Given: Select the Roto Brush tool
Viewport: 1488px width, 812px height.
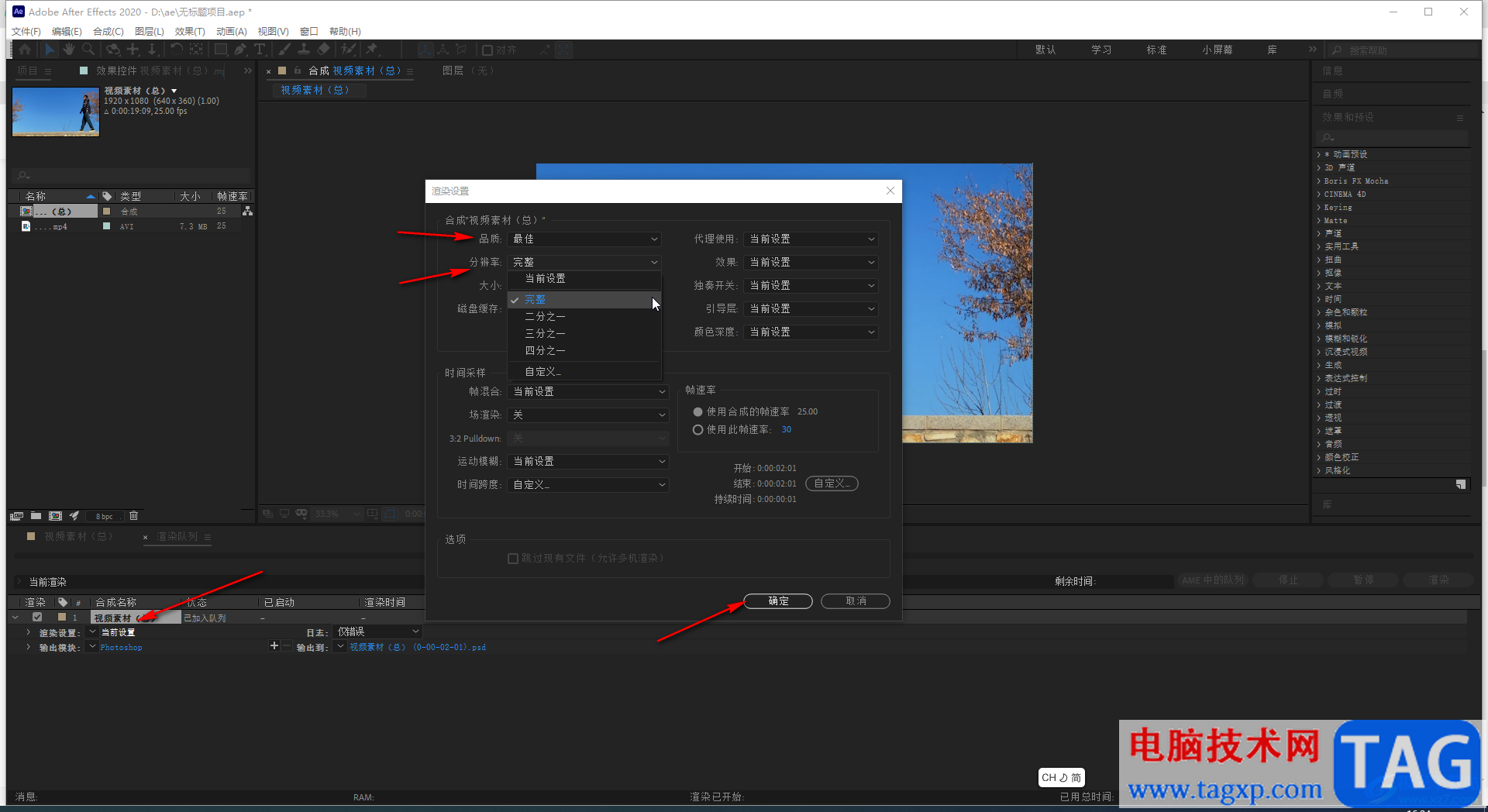Looking at the screenshot, I should pyautogui.click(x=349, y=50).
